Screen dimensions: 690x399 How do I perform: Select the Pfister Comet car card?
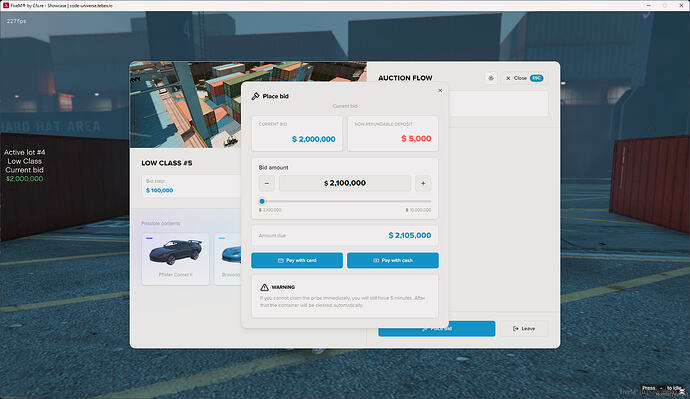click(x=176, y=259)
